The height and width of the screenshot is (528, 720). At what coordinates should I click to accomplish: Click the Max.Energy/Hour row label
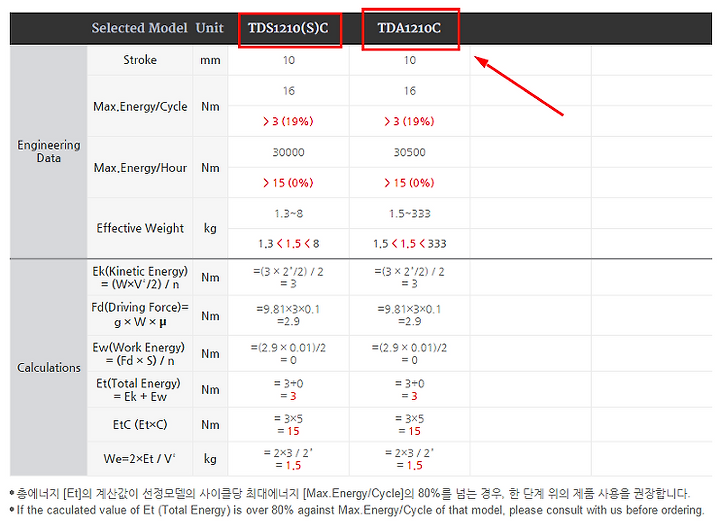[x=140, y=168]
